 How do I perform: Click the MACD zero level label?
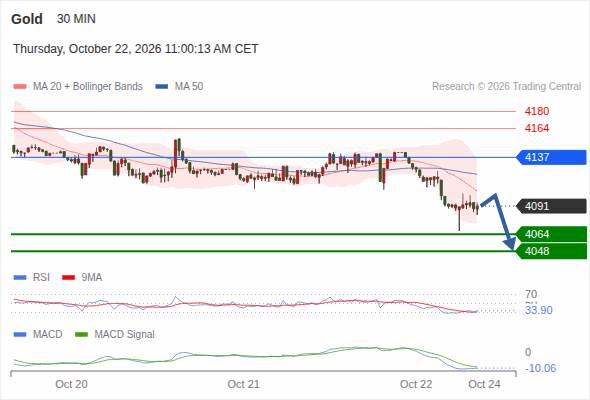point(528,353)
